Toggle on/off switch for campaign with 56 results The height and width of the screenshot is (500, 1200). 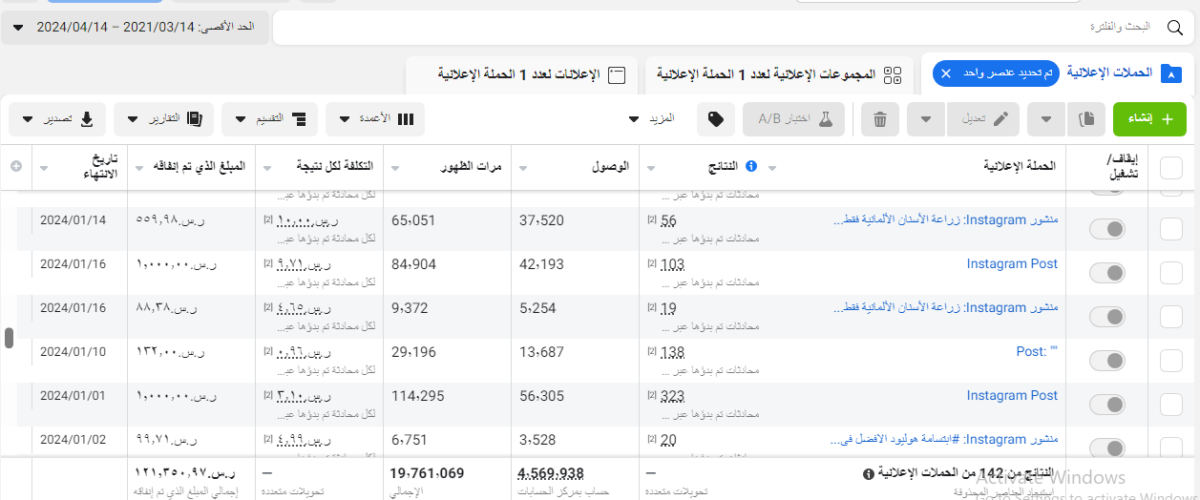tap(1107, 229)
